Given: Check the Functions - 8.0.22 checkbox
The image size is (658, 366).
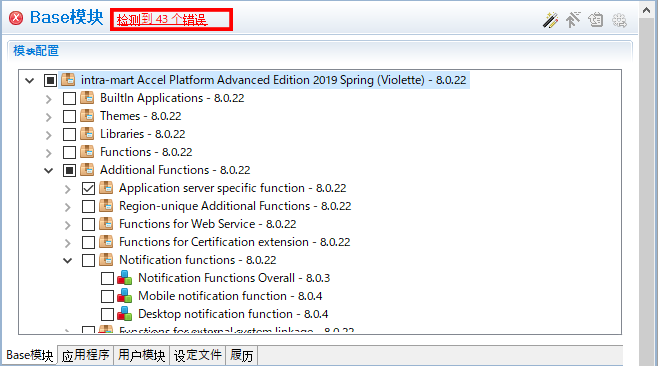Looking at the screenshot, I should 69,152.
